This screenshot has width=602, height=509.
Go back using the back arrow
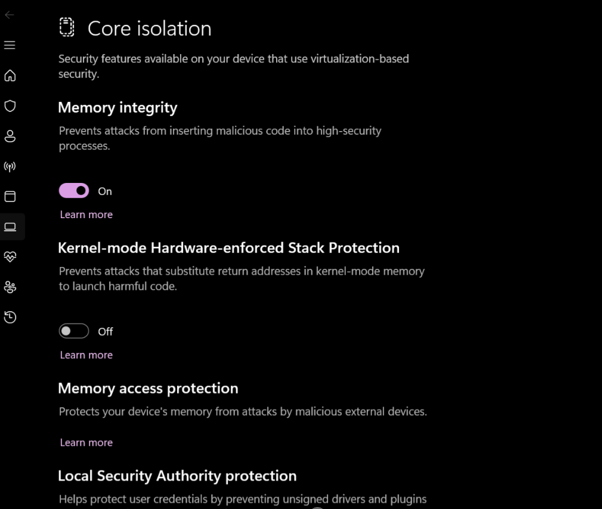[10, 15]
